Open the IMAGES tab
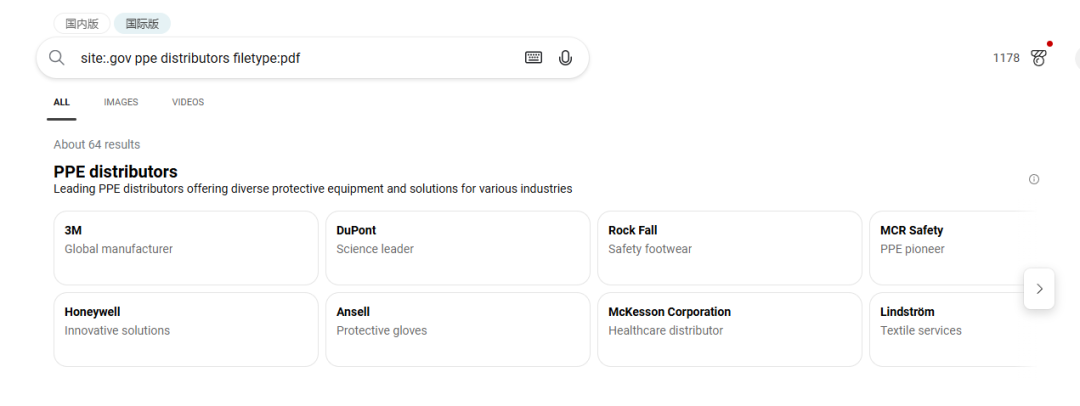Viewport: 1080px width, 406px height. (121, 102)
